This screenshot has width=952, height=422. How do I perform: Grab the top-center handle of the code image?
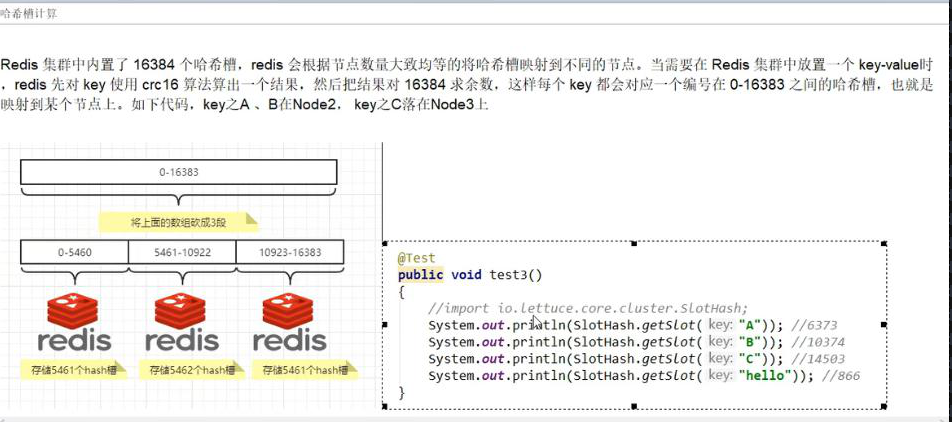634,243
